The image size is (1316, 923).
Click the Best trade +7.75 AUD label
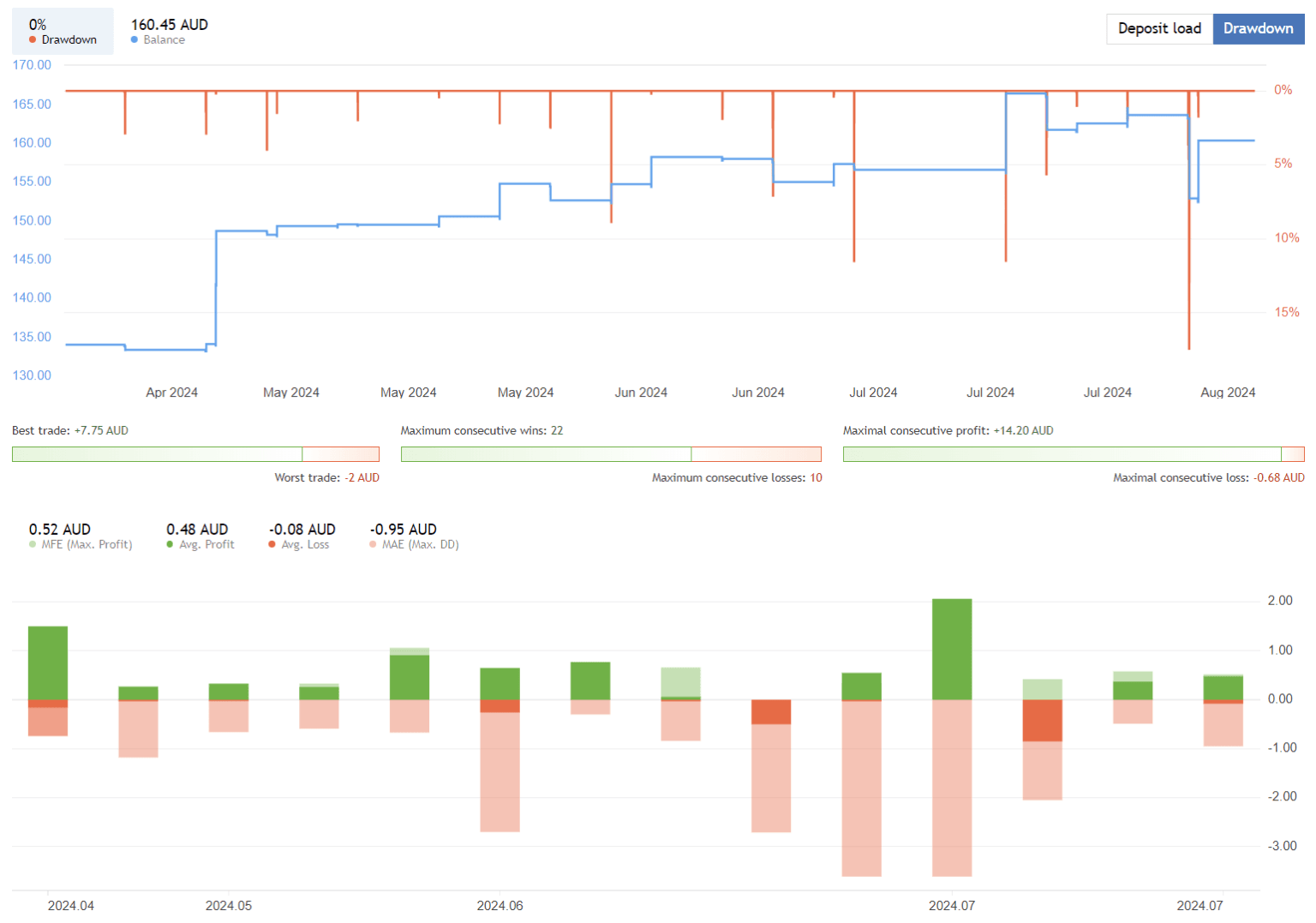(69, 430)
